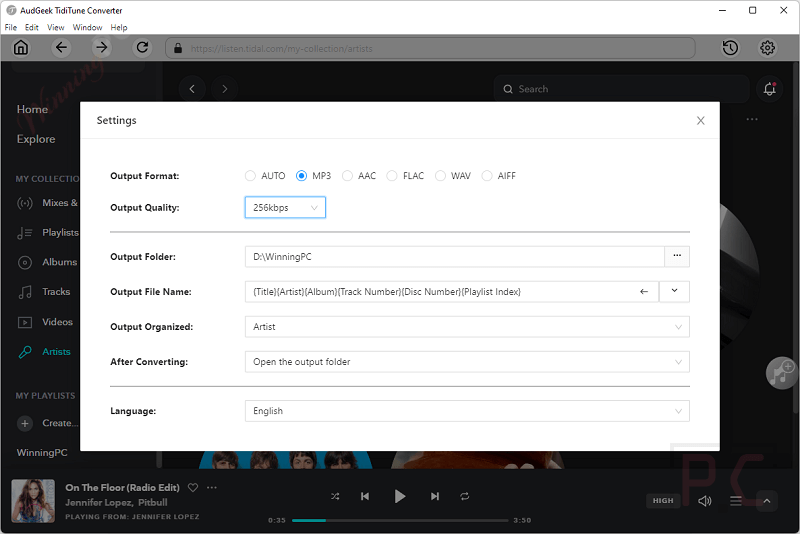Create a new playlist in sidebar
The height and width of the screenshot is (534, 800).
tap(47, 423)
